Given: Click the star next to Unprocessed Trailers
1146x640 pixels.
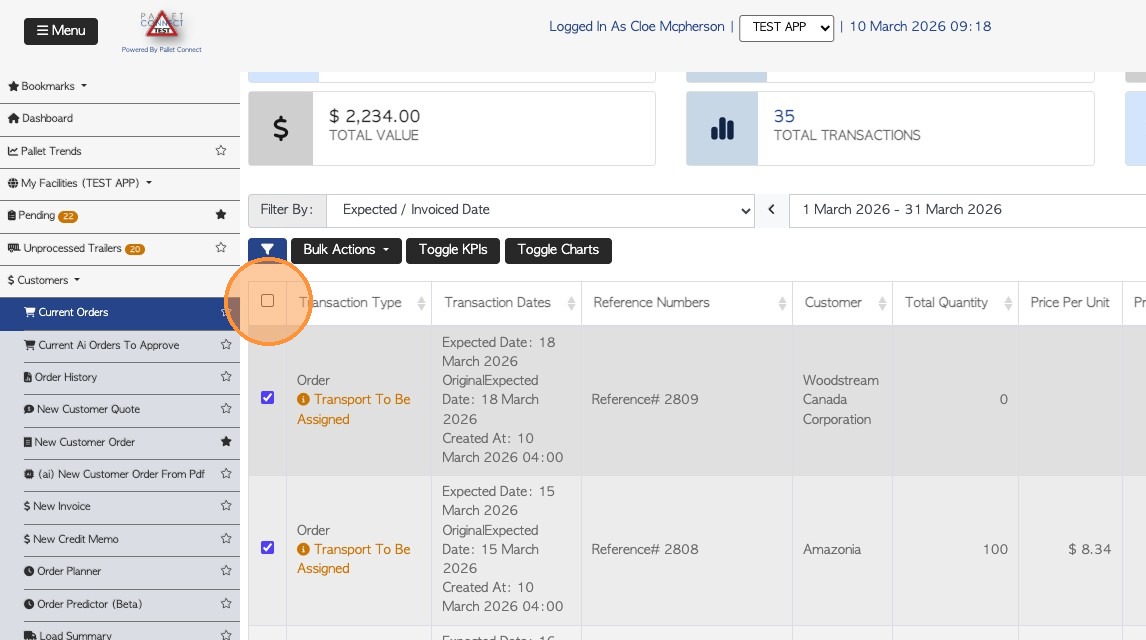Looking at the screenshot, I should 221,248.
